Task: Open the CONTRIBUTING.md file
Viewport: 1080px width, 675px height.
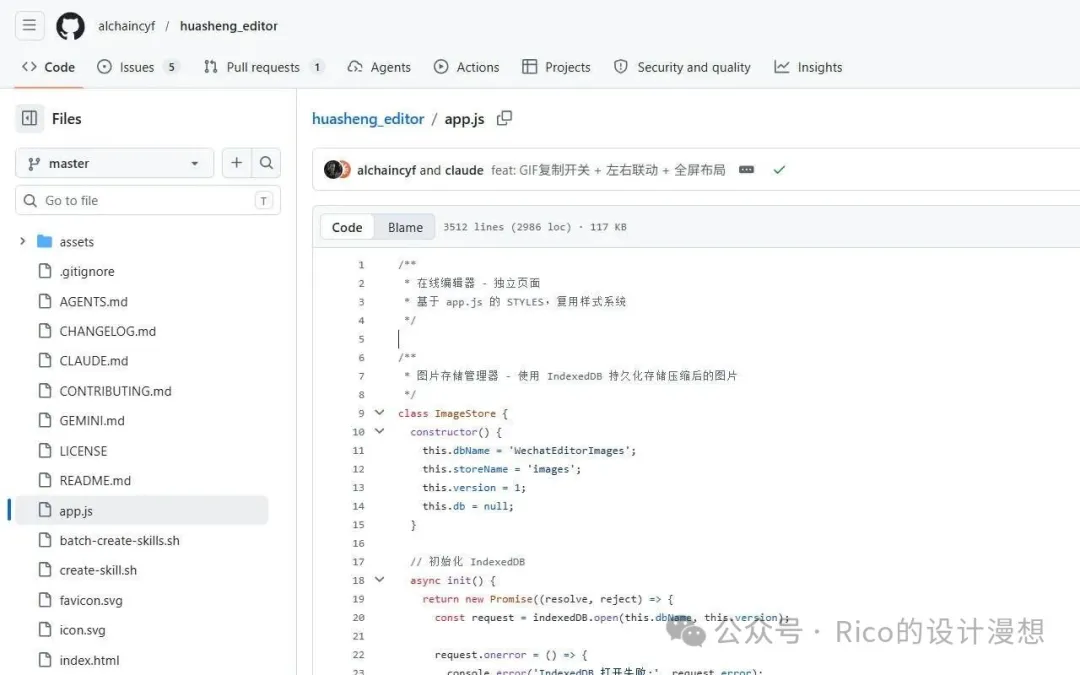Action: coord(115,391)
